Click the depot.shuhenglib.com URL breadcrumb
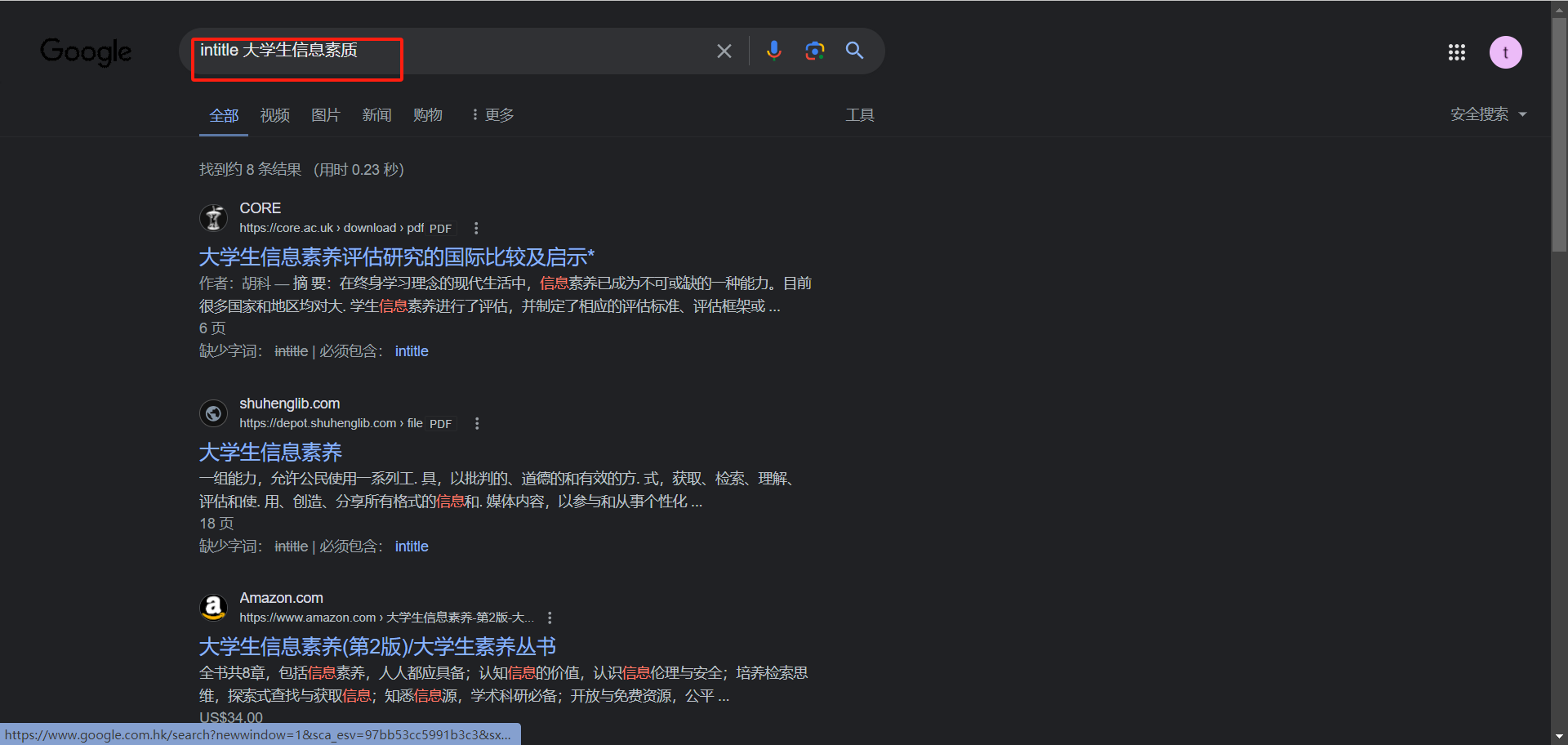The width and height of the screenshot is (1568, 745). tap(331, 424)
